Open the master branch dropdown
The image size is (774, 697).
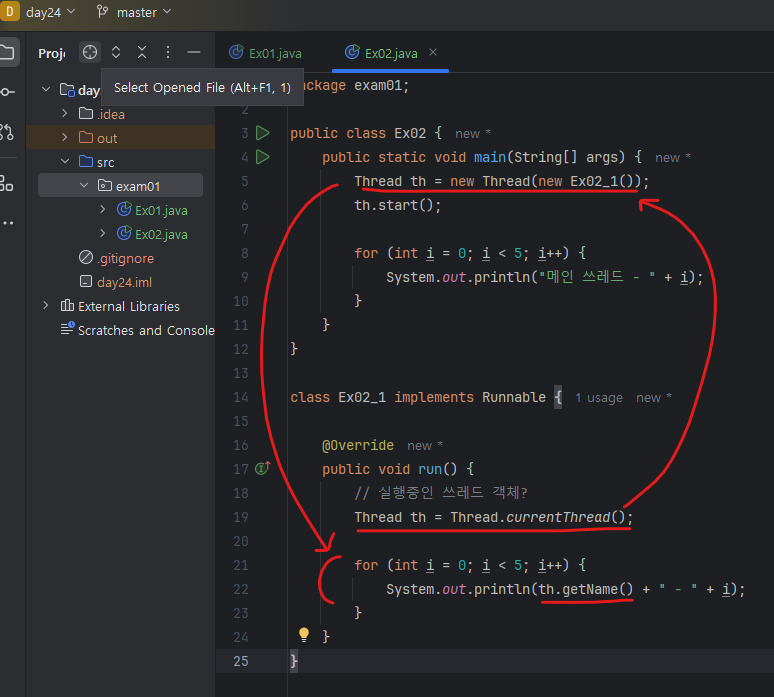[x=143, y=12]
